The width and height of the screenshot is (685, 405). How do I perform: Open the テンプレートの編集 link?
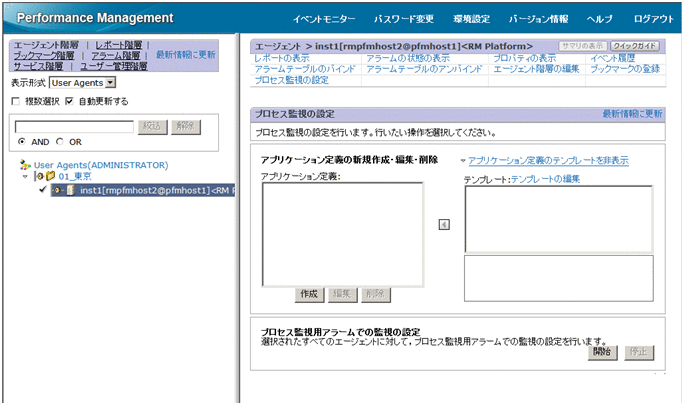pyautogui.click(x=545, y=178)
